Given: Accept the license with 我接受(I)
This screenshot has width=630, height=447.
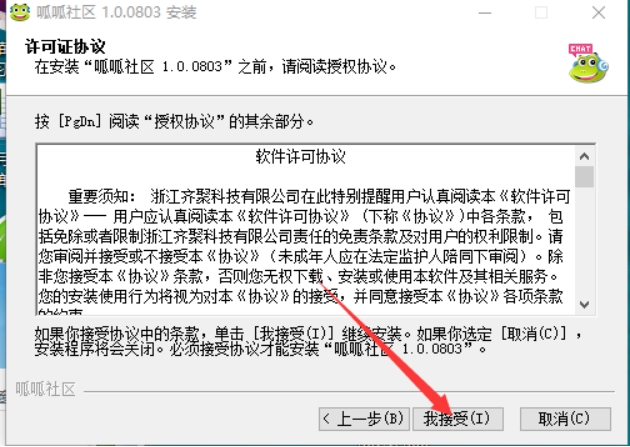Looking at the screenshot, I should [458, 419].
